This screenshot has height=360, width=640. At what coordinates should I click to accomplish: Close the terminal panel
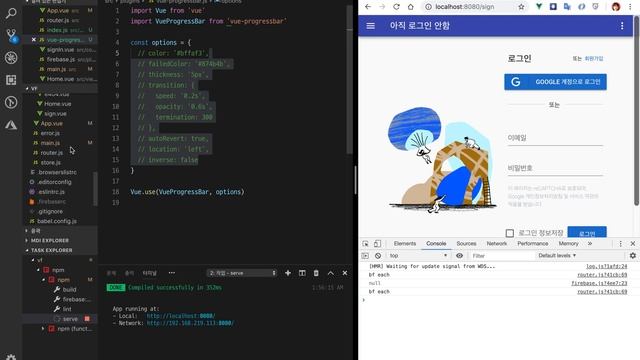(344, 273)
